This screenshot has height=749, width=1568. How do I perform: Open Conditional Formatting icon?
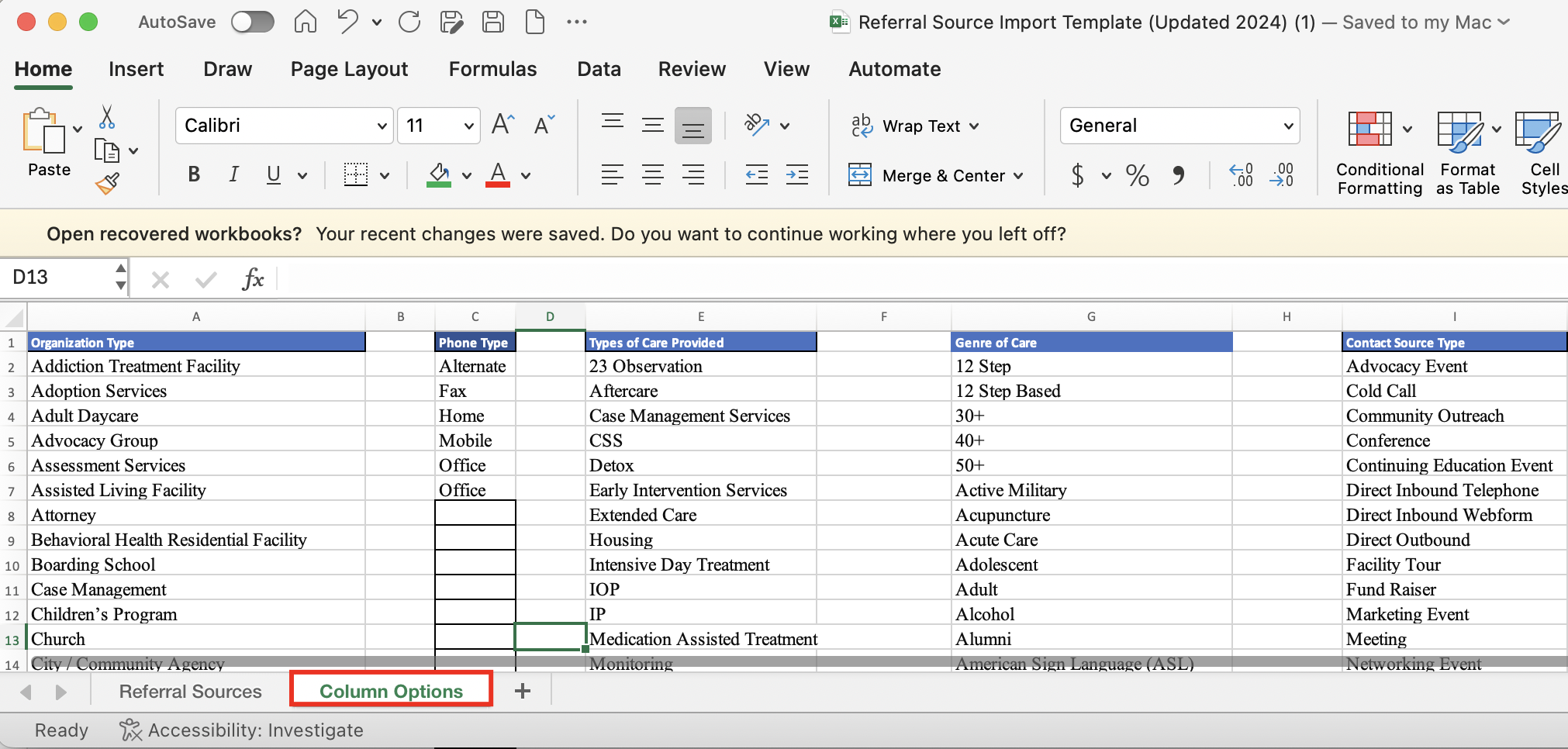tap(1369, 129)
